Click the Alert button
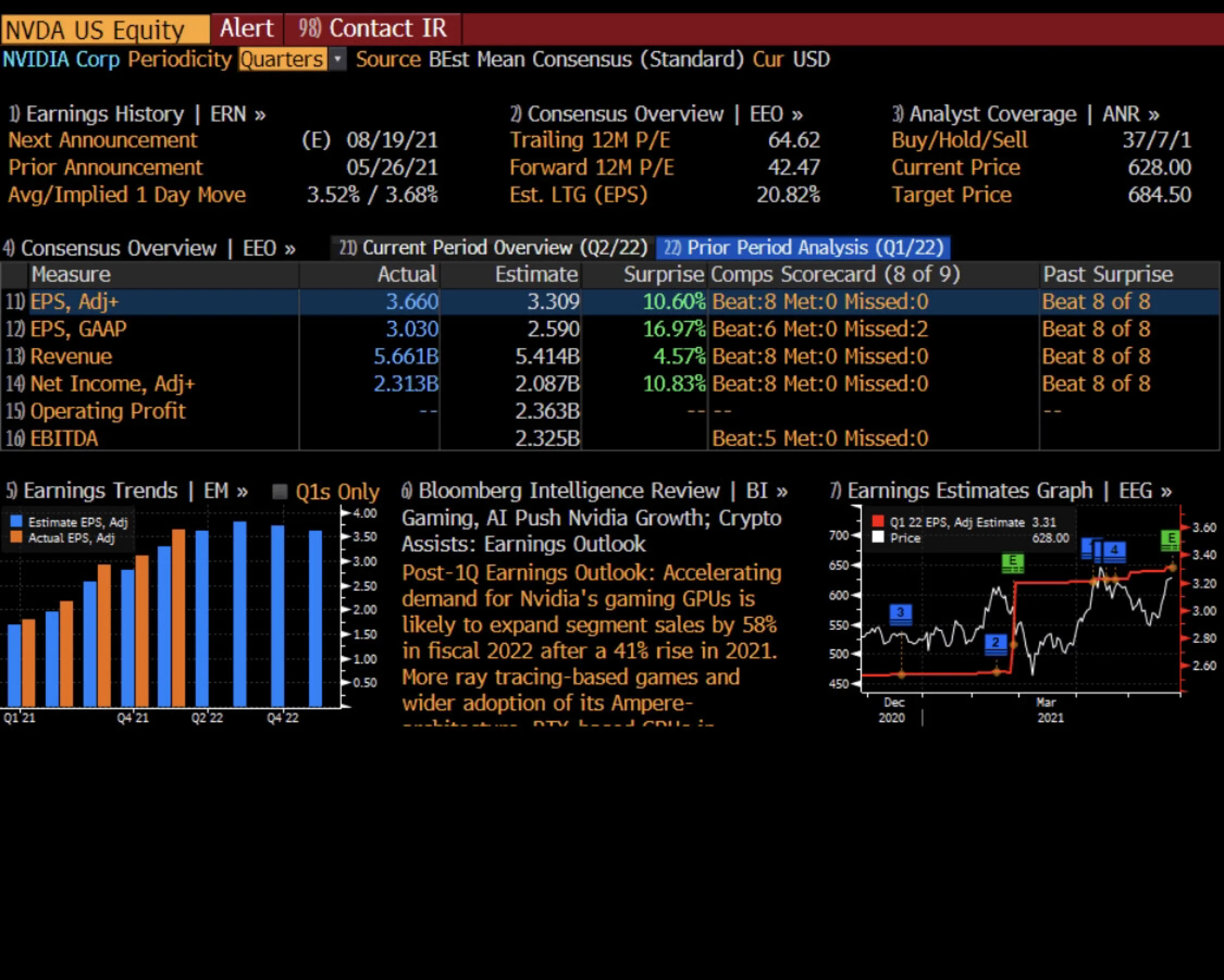1224x980 pixels. (x=247, y=28)
